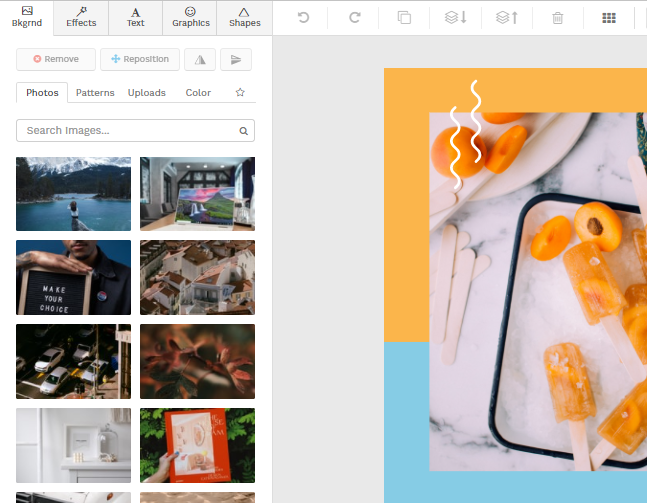
Task: Click the Remove button
Action: (56, 60)
